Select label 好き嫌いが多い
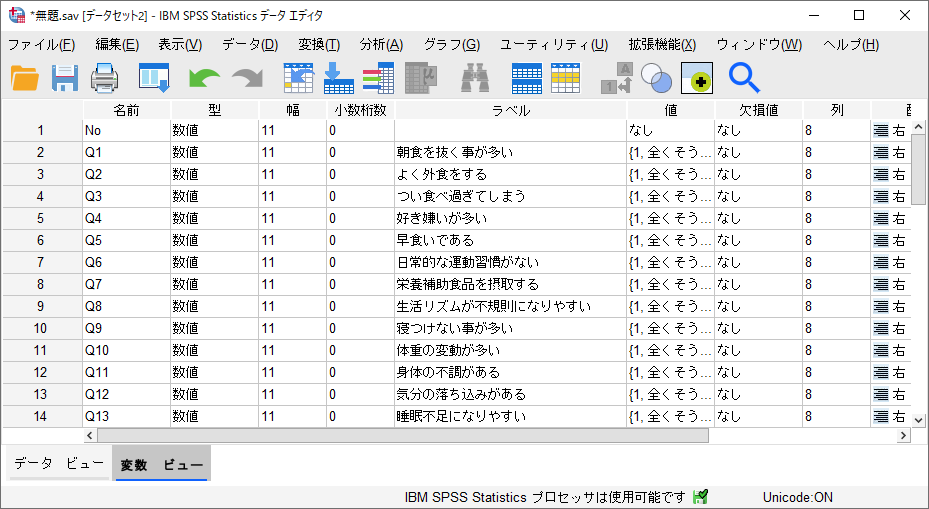 click(x=441, y=219)
